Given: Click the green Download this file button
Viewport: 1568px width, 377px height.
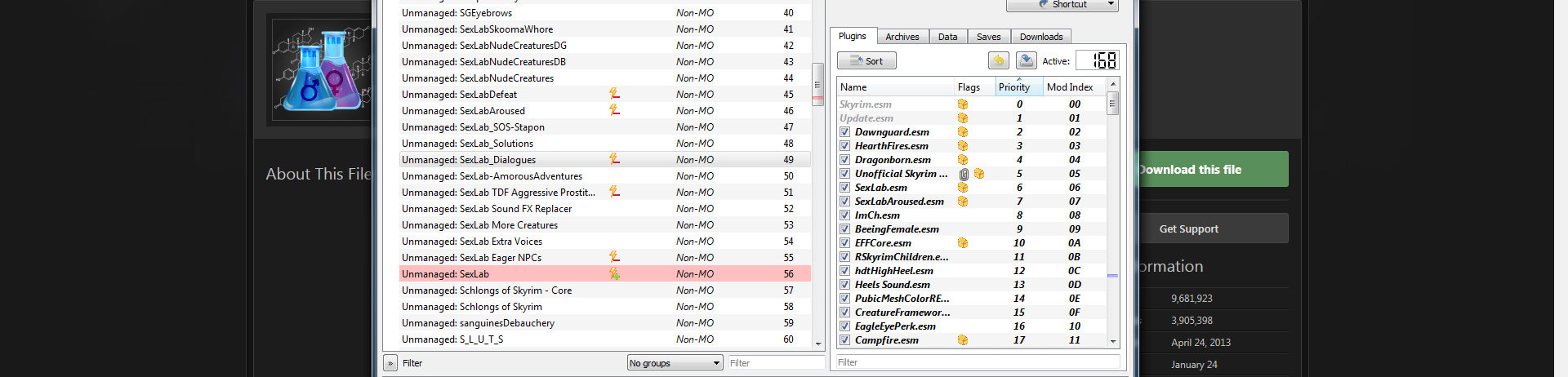Looking at the screenshot, I should pos(1213,169).
